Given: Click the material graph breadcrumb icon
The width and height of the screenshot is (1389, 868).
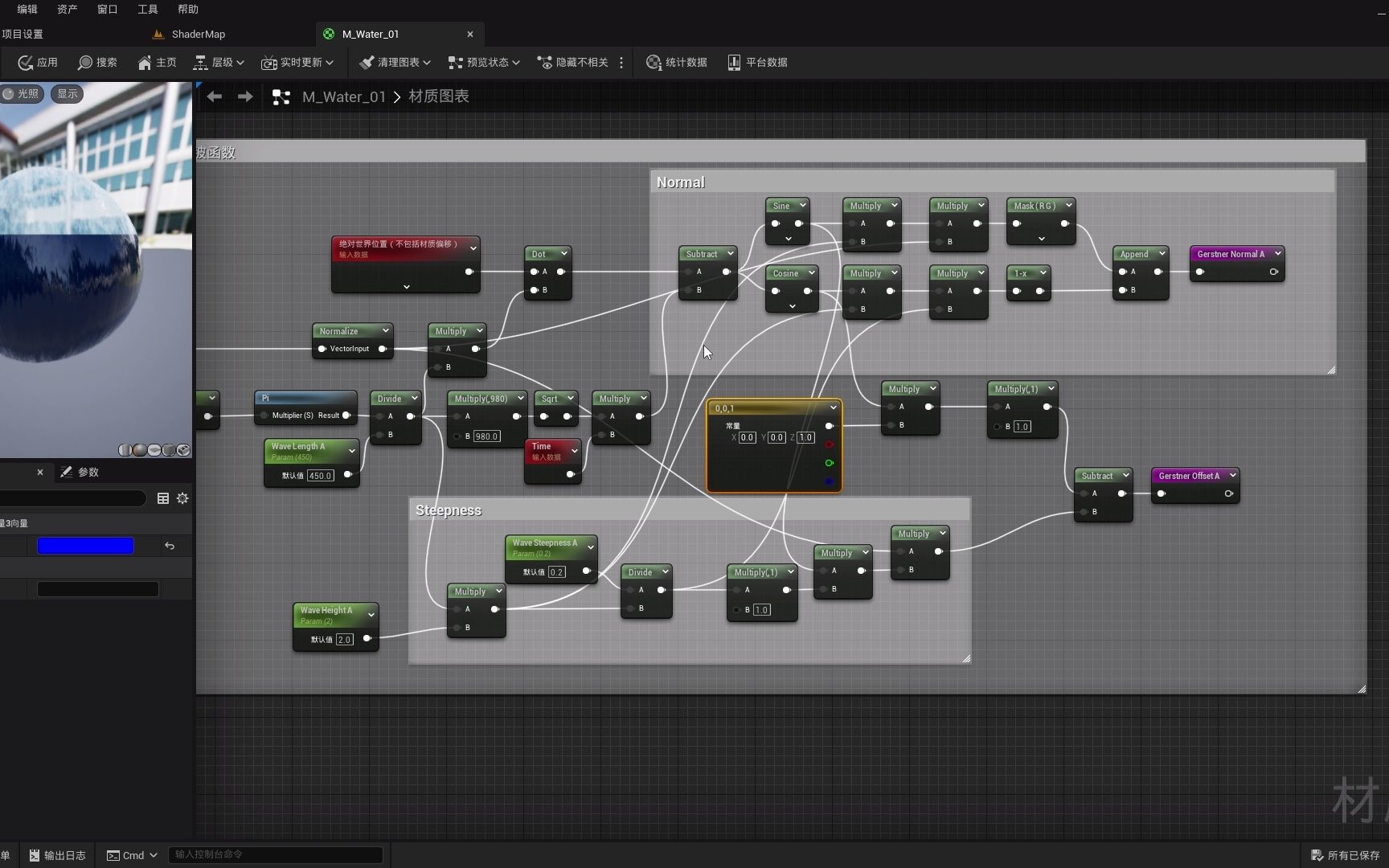Looking at the screenshot, I should (x=281, y=96).
